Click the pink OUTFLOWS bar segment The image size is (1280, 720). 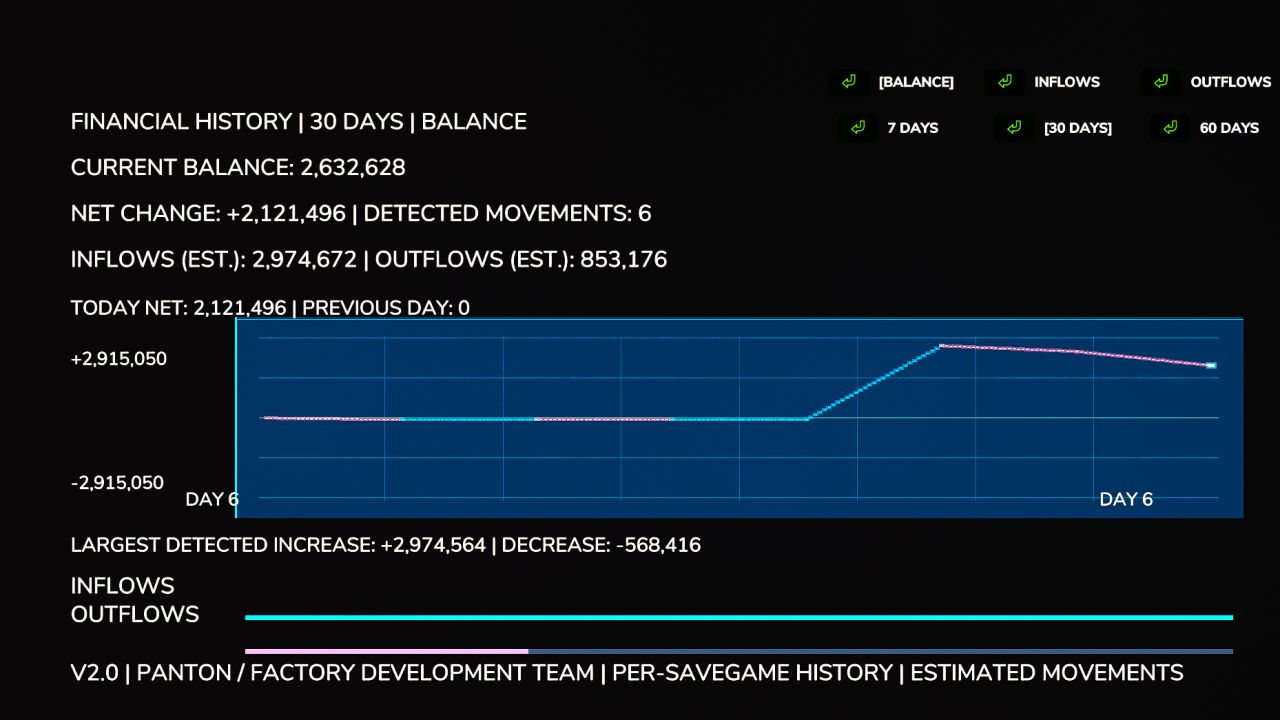(x=386, y=651)
